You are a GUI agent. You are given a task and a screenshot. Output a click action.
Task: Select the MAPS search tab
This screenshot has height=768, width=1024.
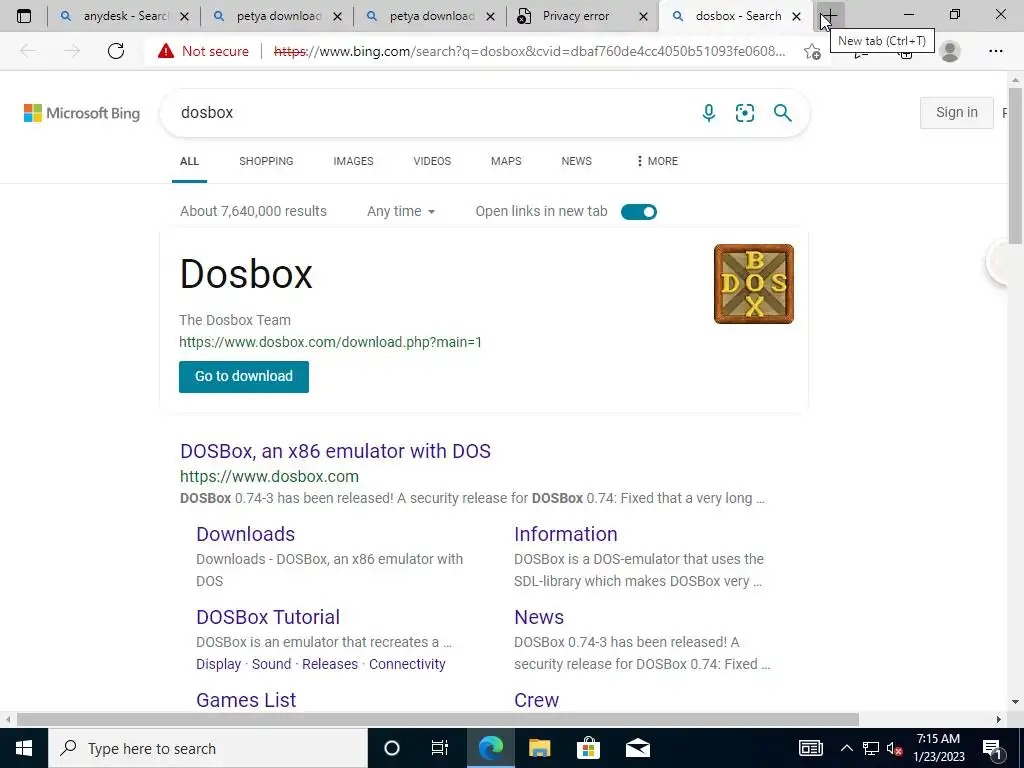click(506, 161)
